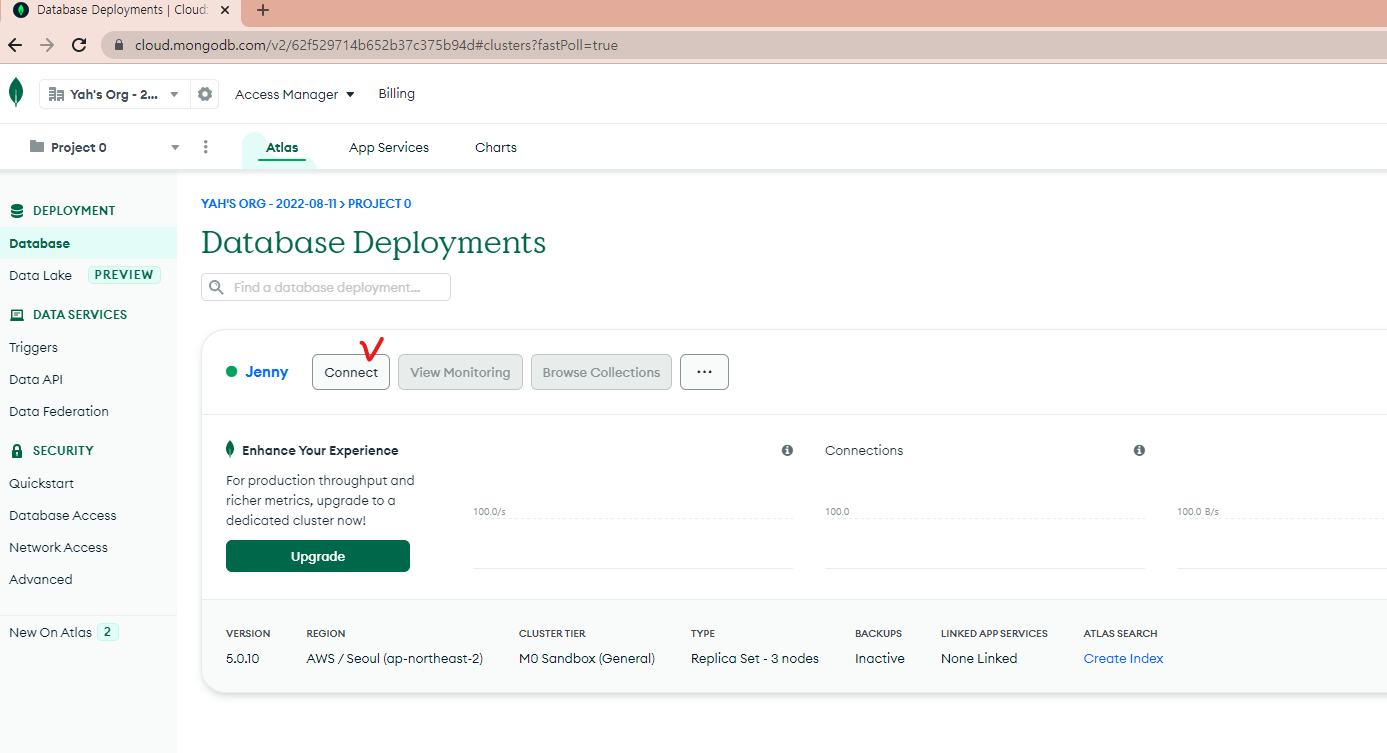Click the Deployment stack icon
Screen dimensions: 1387x753
(x=16, y=211)
